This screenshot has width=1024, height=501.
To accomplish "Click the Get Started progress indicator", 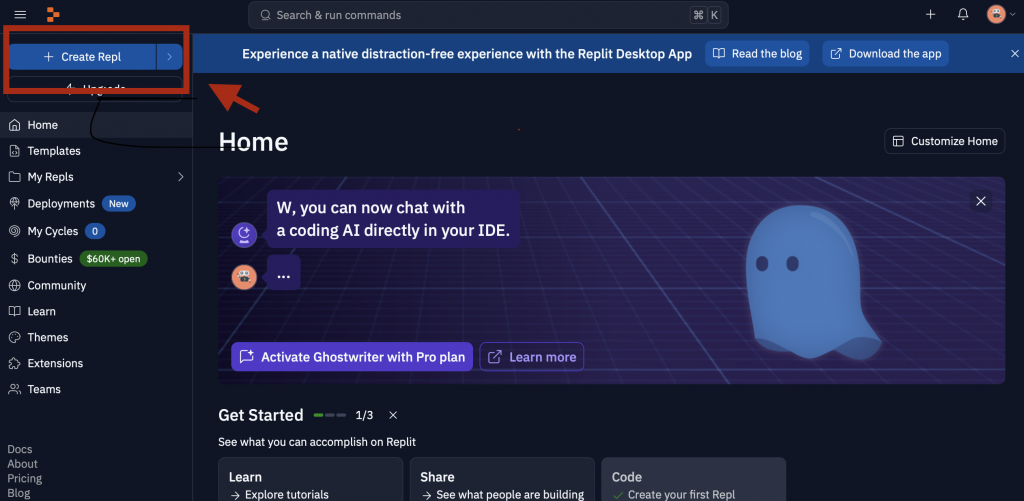I will click(330, 415).
